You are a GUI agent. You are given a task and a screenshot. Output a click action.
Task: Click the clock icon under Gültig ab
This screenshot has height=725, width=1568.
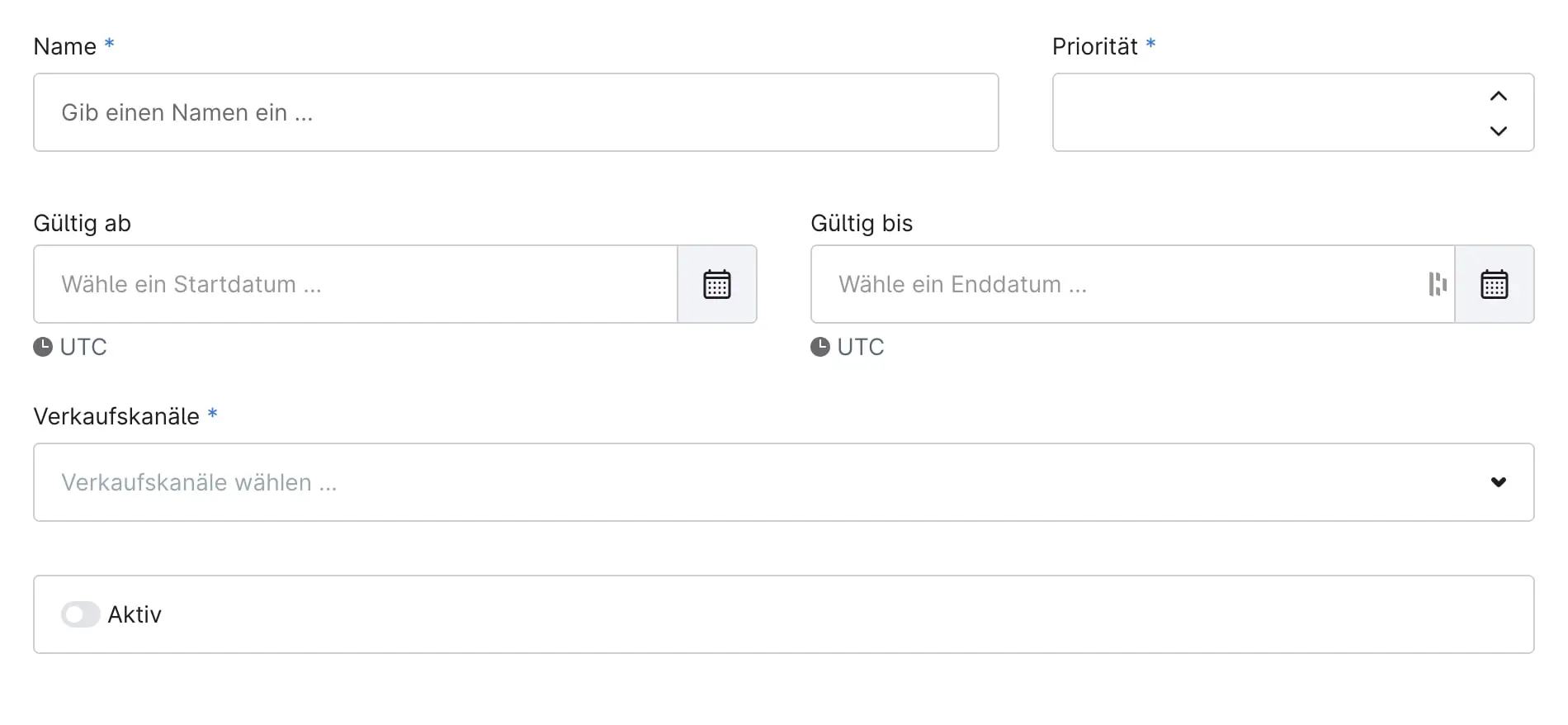43,347
